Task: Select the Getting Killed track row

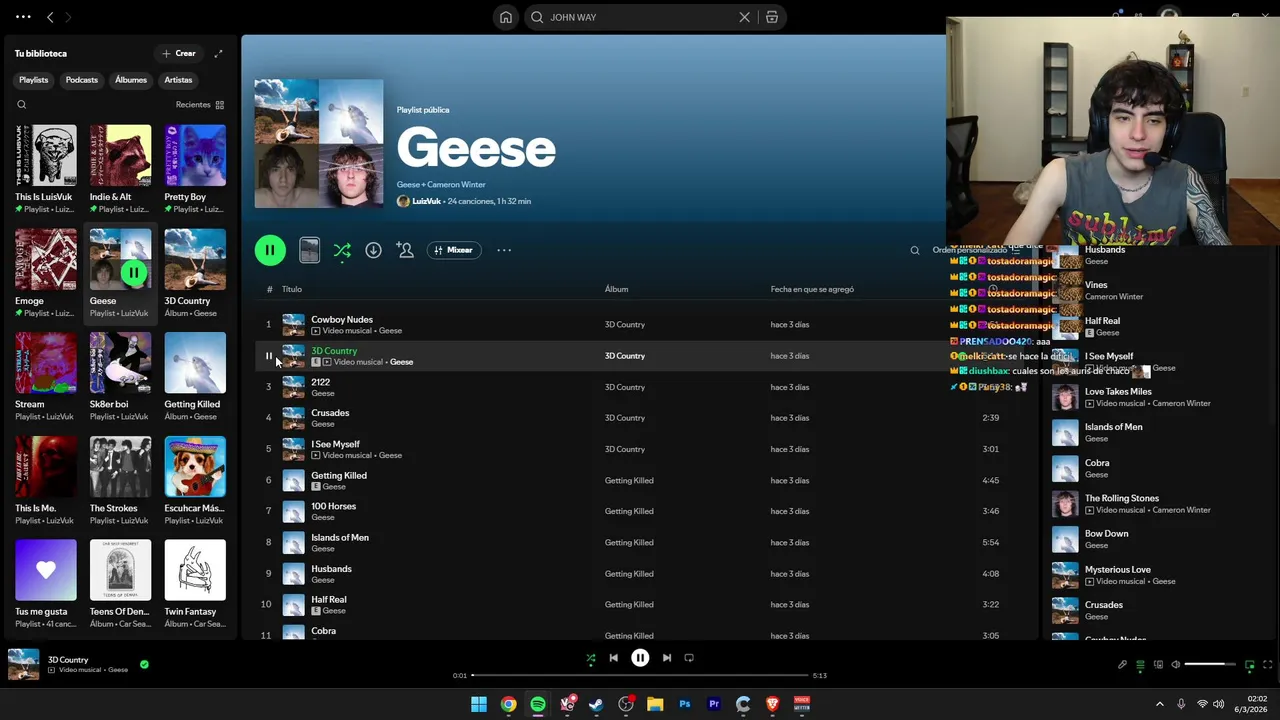Action: click(640, 480)
